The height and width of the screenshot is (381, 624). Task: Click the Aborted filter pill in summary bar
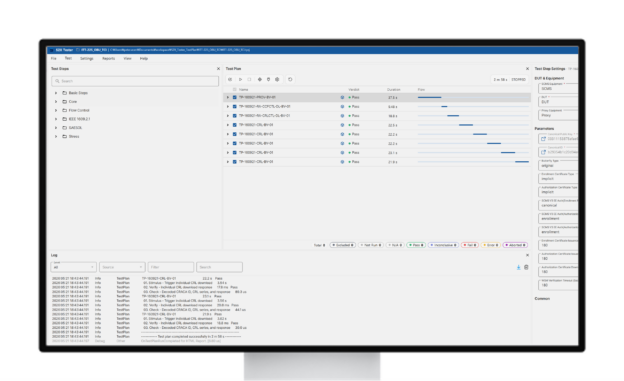[x=515, y=245]
